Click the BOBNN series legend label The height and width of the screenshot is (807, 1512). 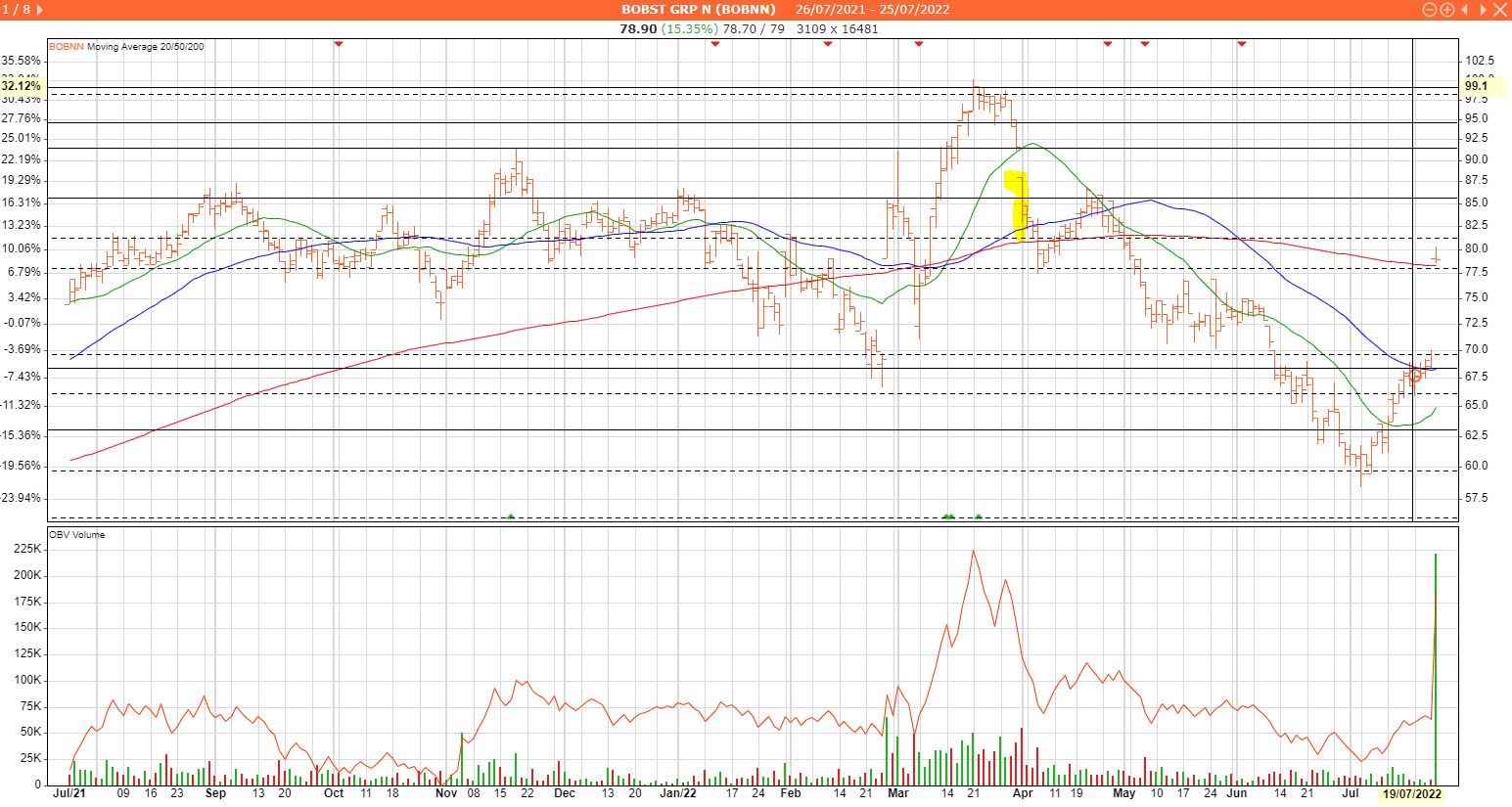click(67, 46)
